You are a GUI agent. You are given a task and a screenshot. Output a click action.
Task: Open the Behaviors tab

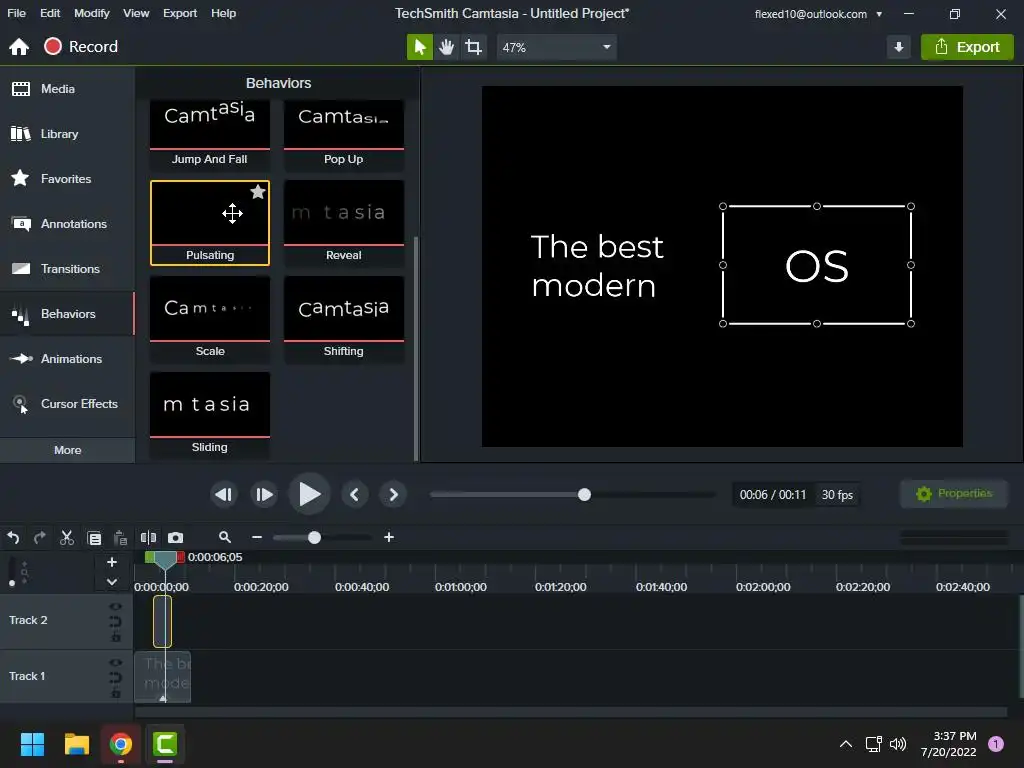point(67,314)
